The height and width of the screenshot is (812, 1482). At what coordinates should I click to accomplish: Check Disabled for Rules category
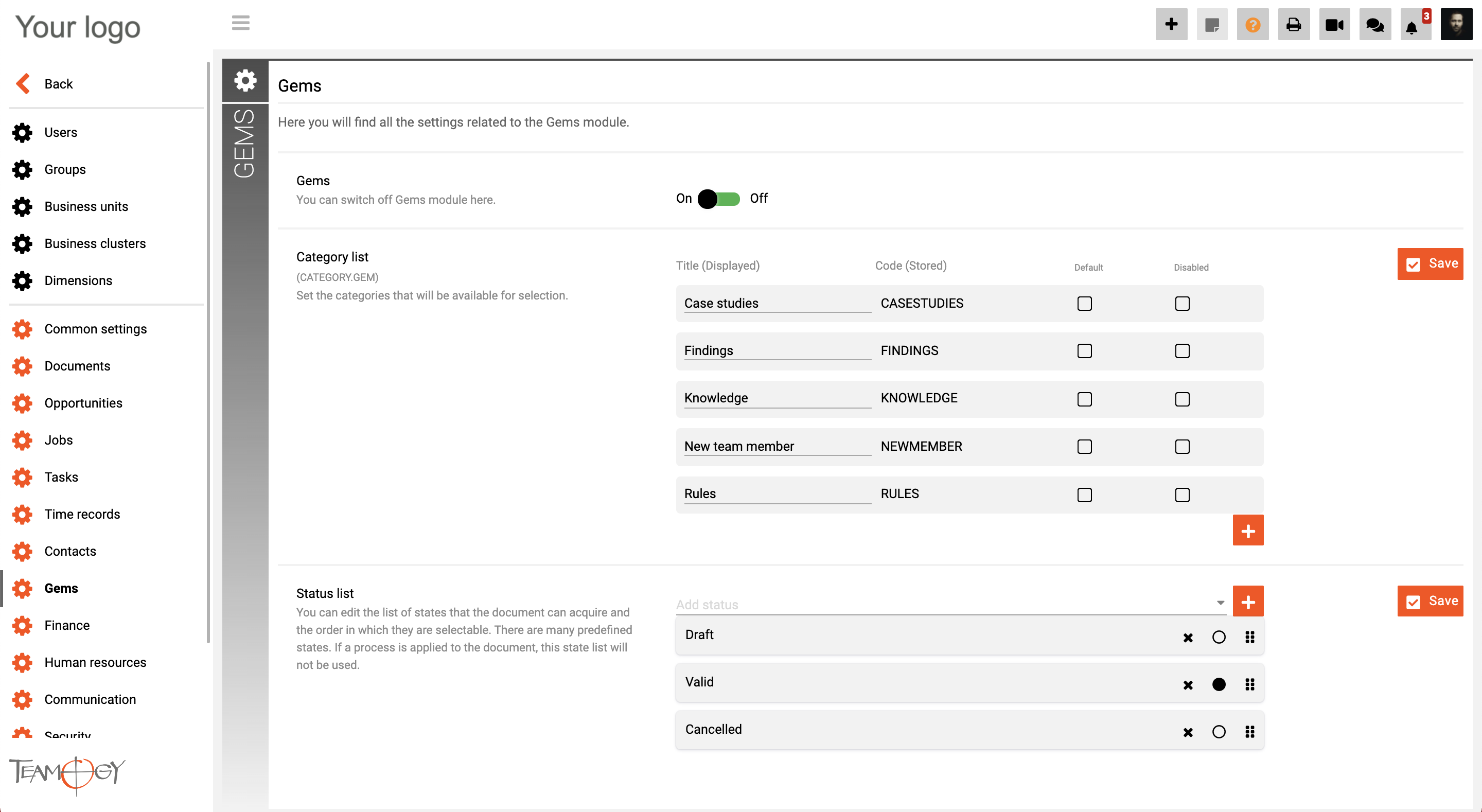point(1183,495)
